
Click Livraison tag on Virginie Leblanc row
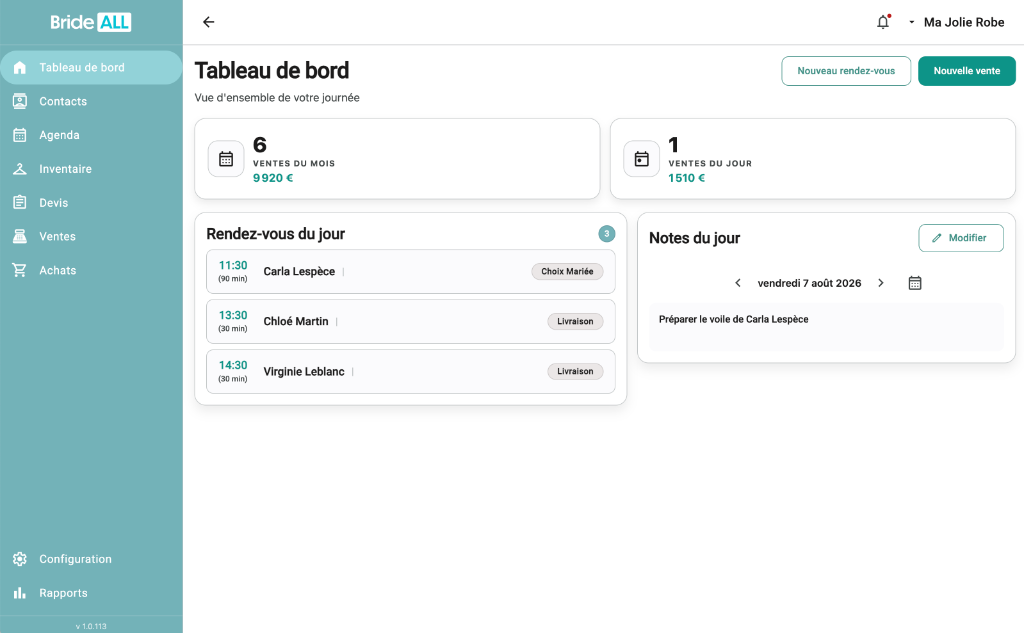pos(575,372)
